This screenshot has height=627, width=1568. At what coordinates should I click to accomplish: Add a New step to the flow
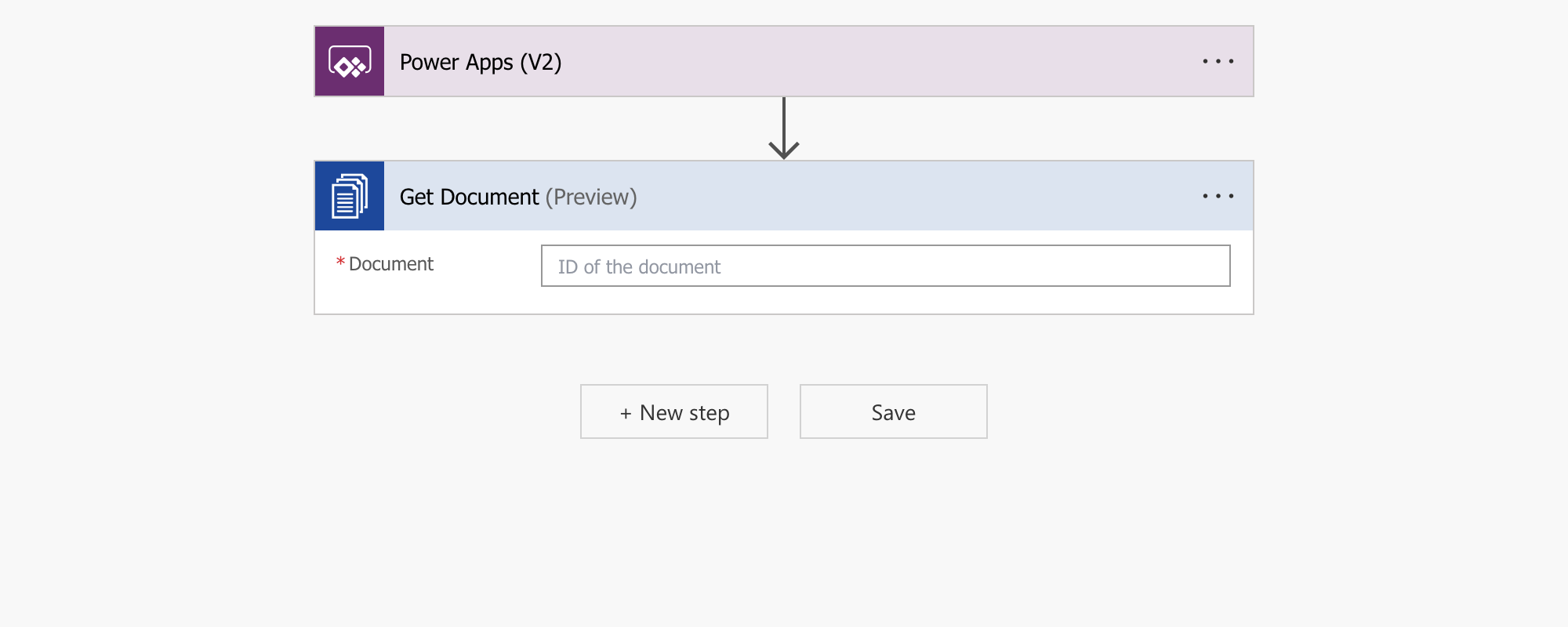(674, 412)
